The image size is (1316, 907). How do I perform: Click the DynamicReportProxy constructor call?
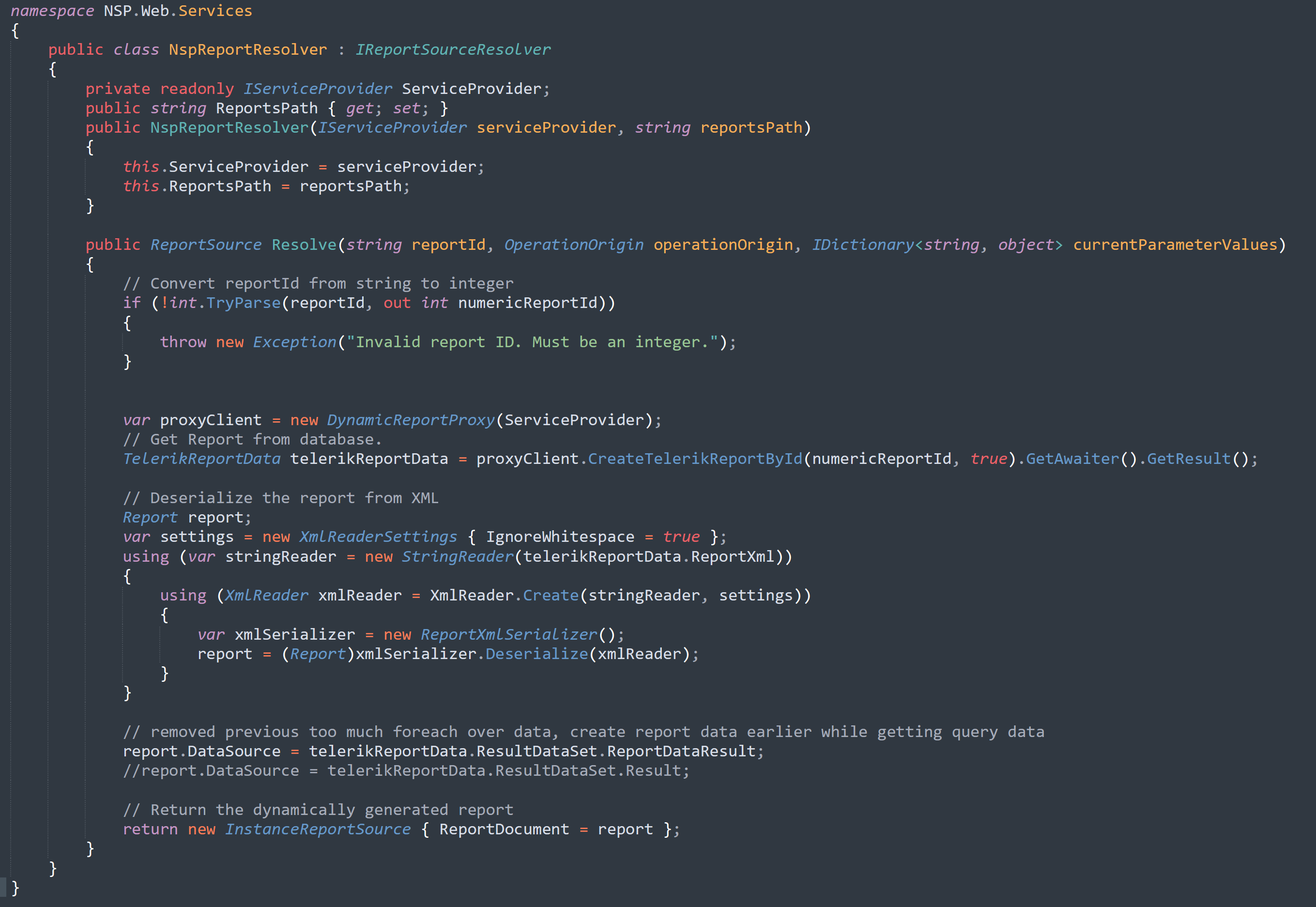(411, 420)
